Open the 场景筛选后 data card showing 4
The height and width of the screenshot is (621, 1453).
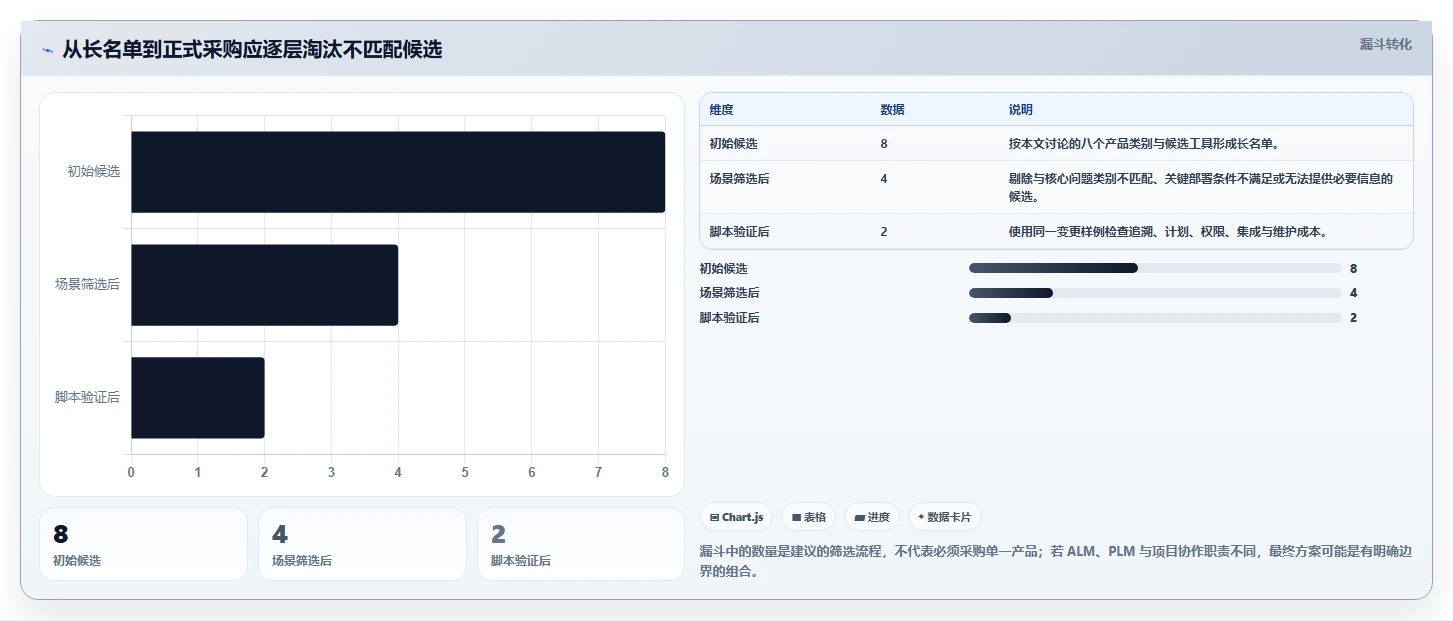point(362,544)
